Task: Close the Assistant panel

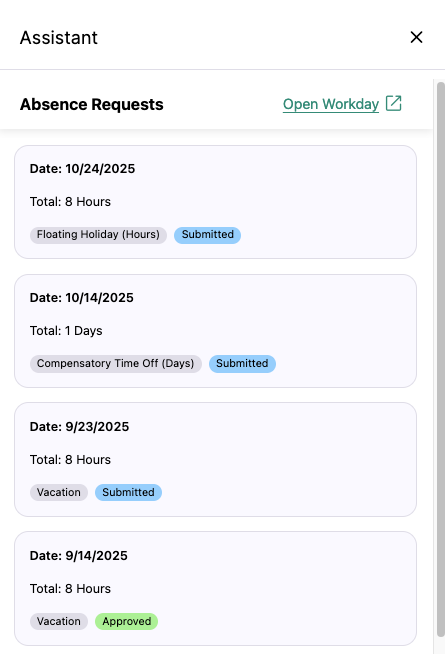Action: (x=416, y=37)
